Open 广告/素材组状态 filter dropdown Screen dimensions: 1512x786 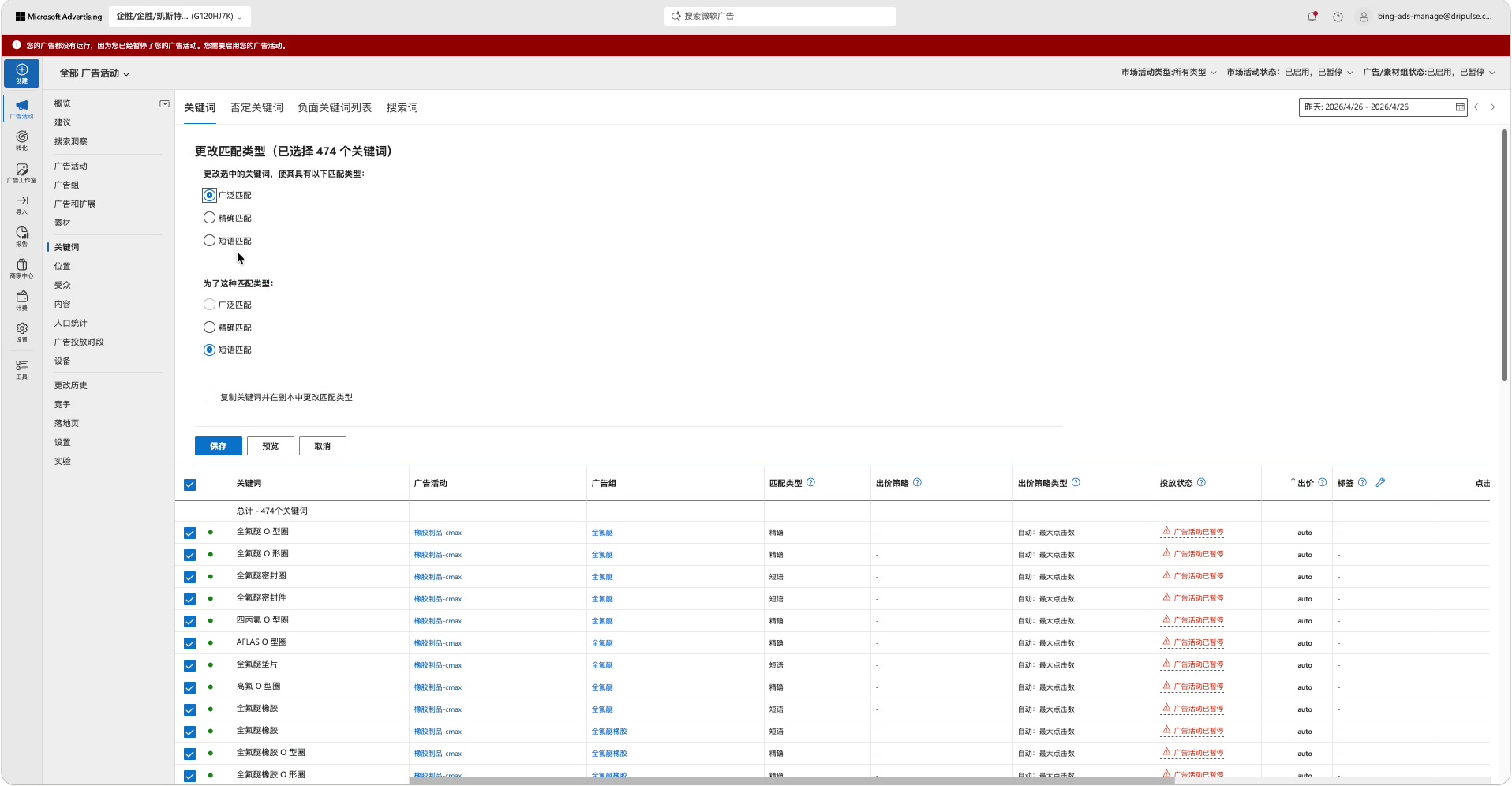tap(1429, 72)
